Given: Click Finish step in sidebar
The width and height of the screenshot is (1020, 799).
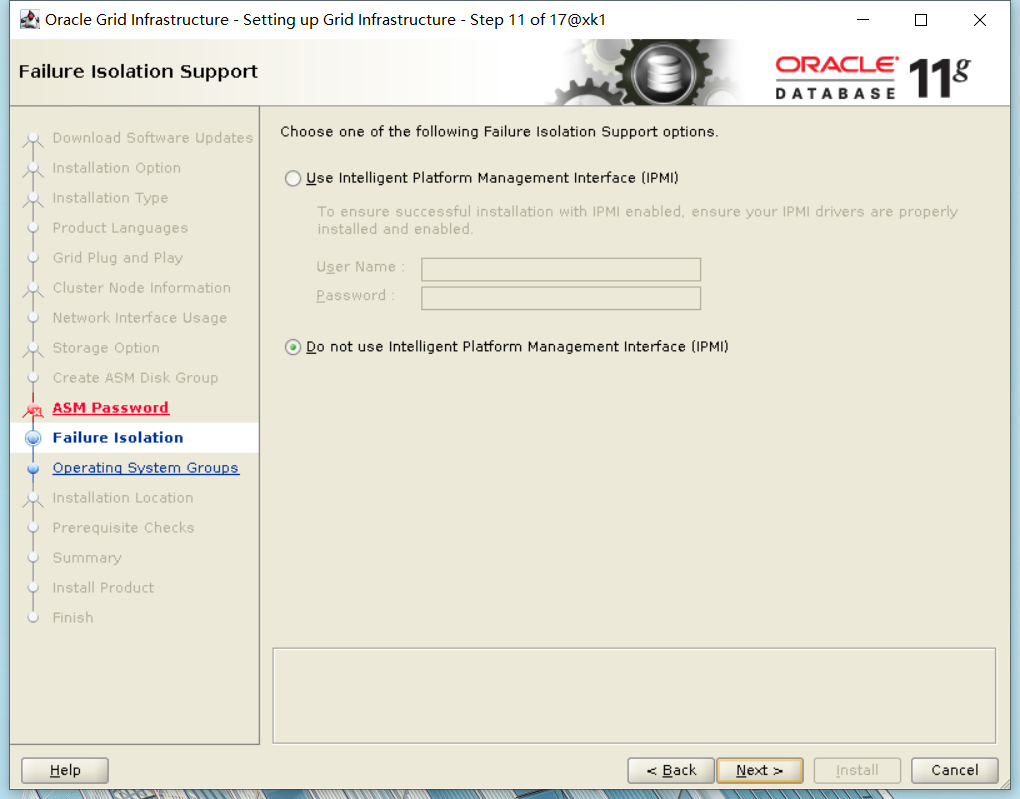Looking at the screenshot, I should 73,617.
